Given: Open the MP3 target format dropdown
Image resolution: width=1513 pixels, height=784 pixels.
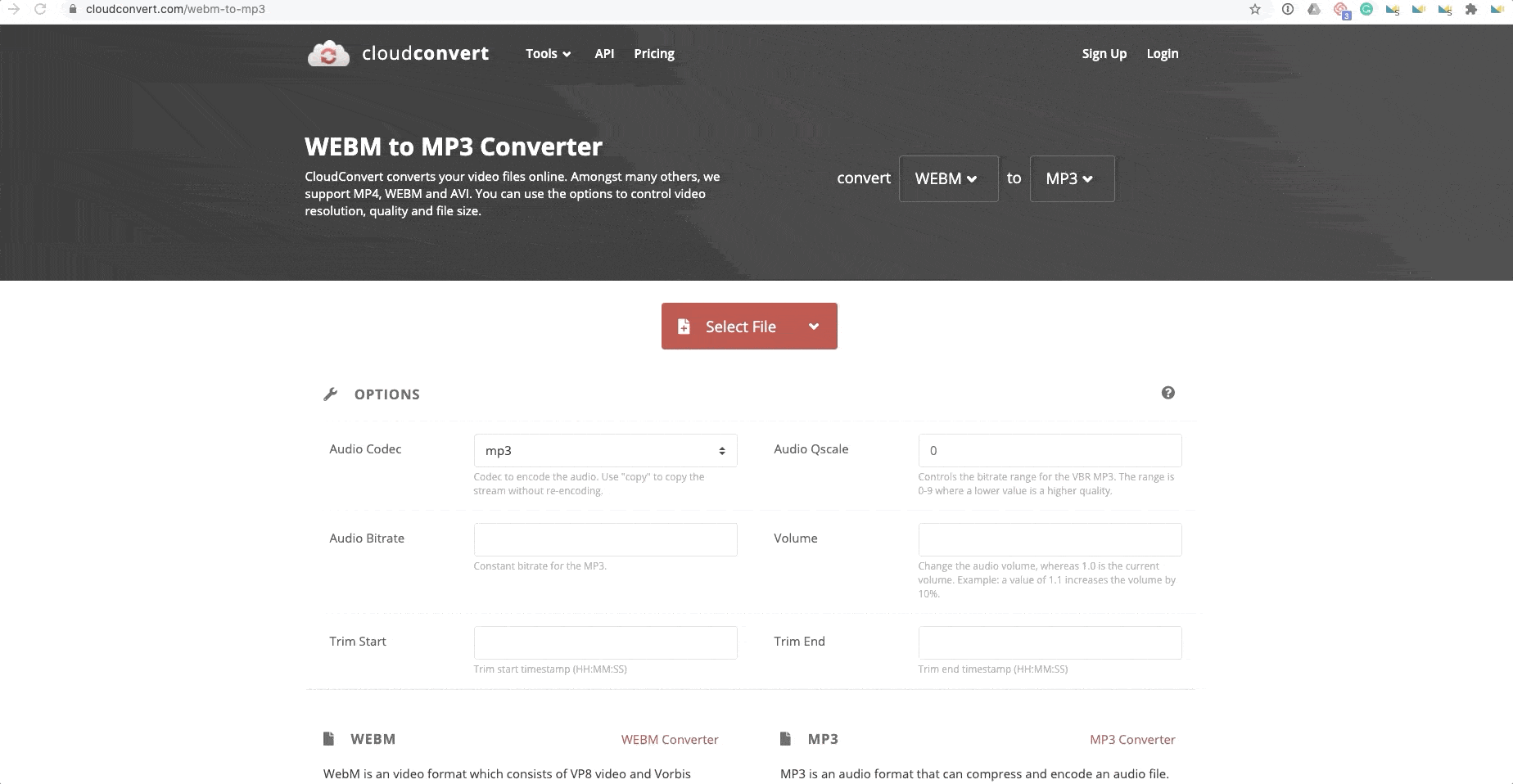Looking at the screenshot, I should [1072, 178].
